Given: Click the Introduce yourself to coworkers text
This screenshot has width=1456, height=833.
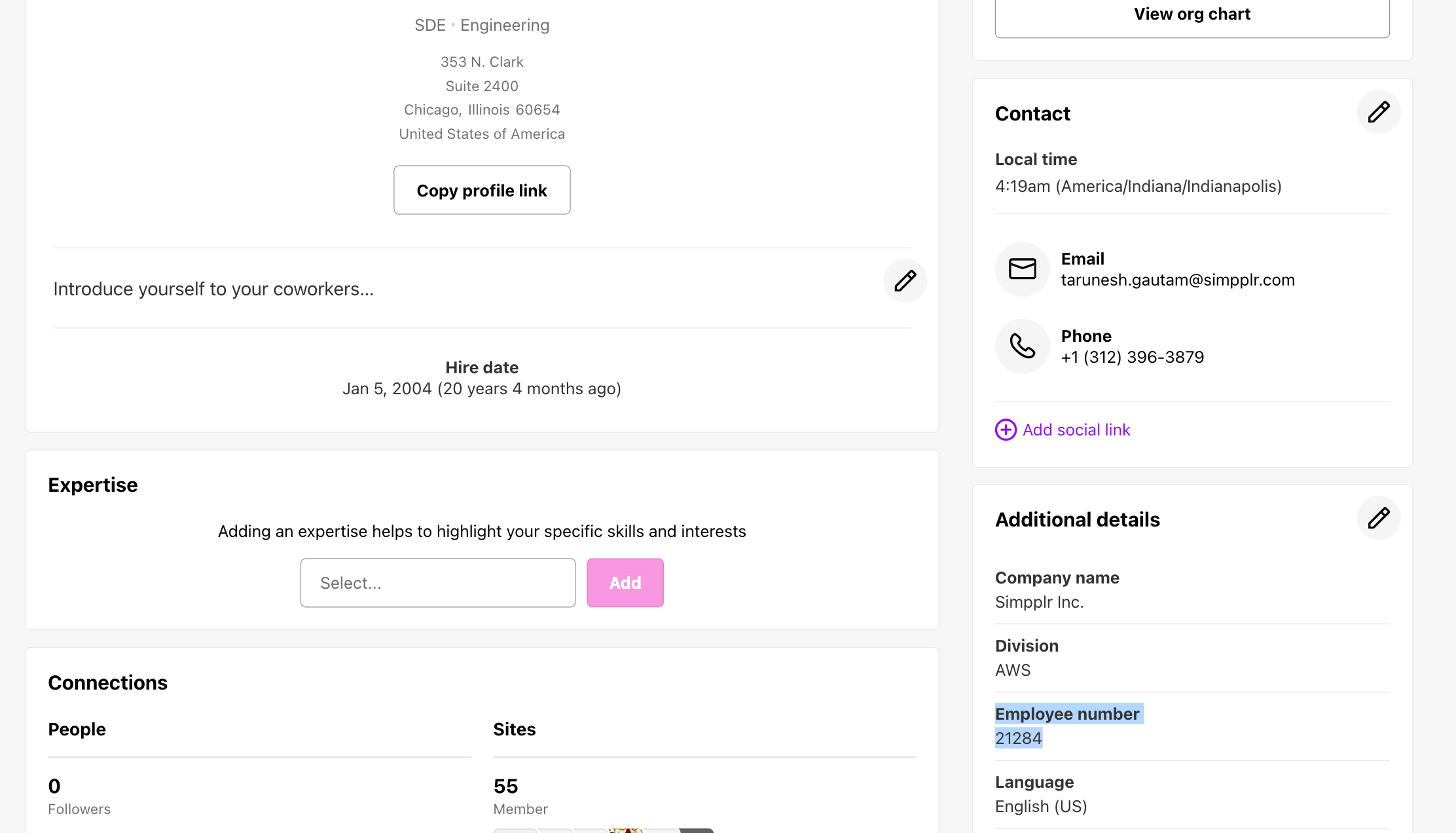Looking at the screenshot, I should click(213, 289).
